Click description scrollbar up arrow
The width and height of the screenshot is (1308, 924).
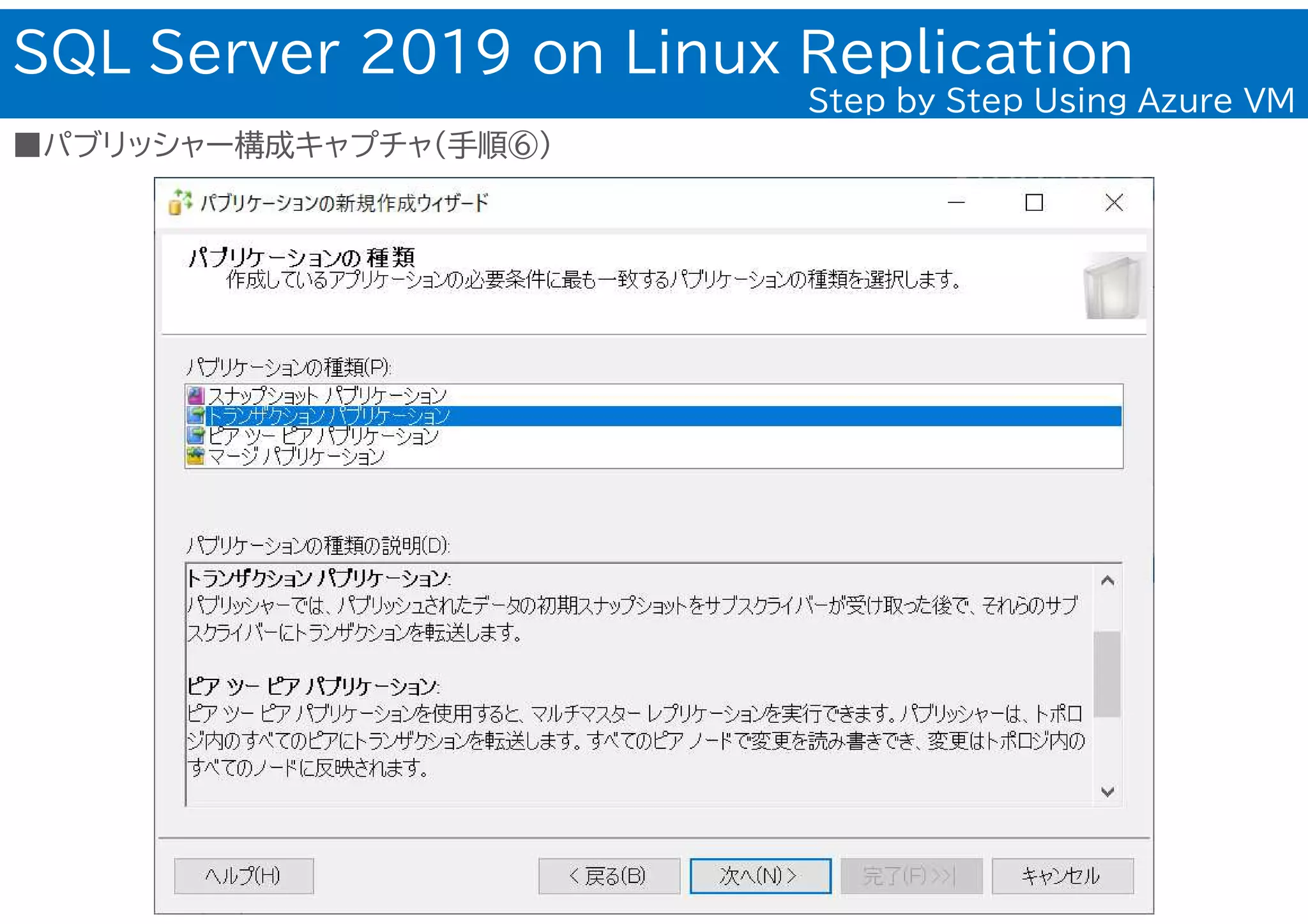tap(1107, 580)
